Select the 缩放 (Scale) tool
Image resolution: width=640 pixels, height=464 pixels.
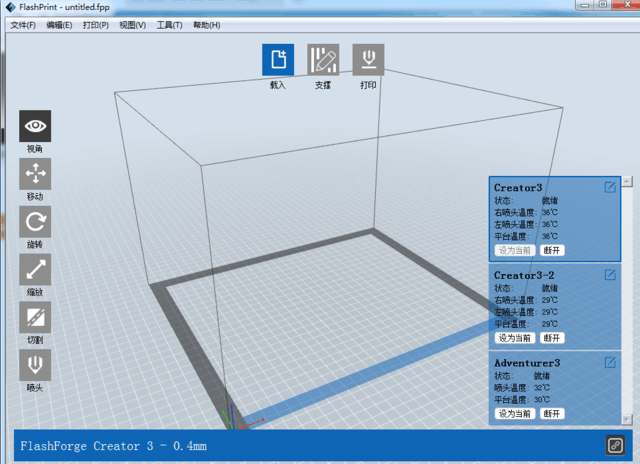click(x=35, y=269)
